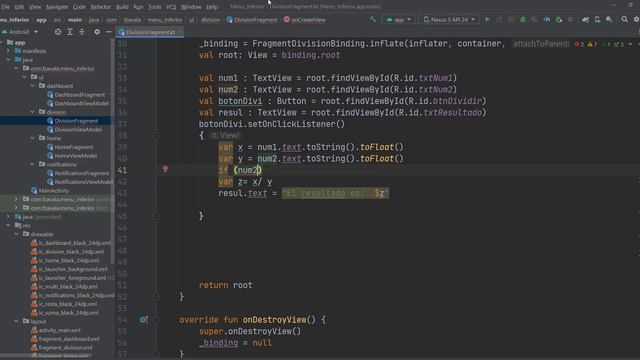Open DashboardViewModel in project tree
This screenshot has height=360, width=640.
(x=82, y=103)
